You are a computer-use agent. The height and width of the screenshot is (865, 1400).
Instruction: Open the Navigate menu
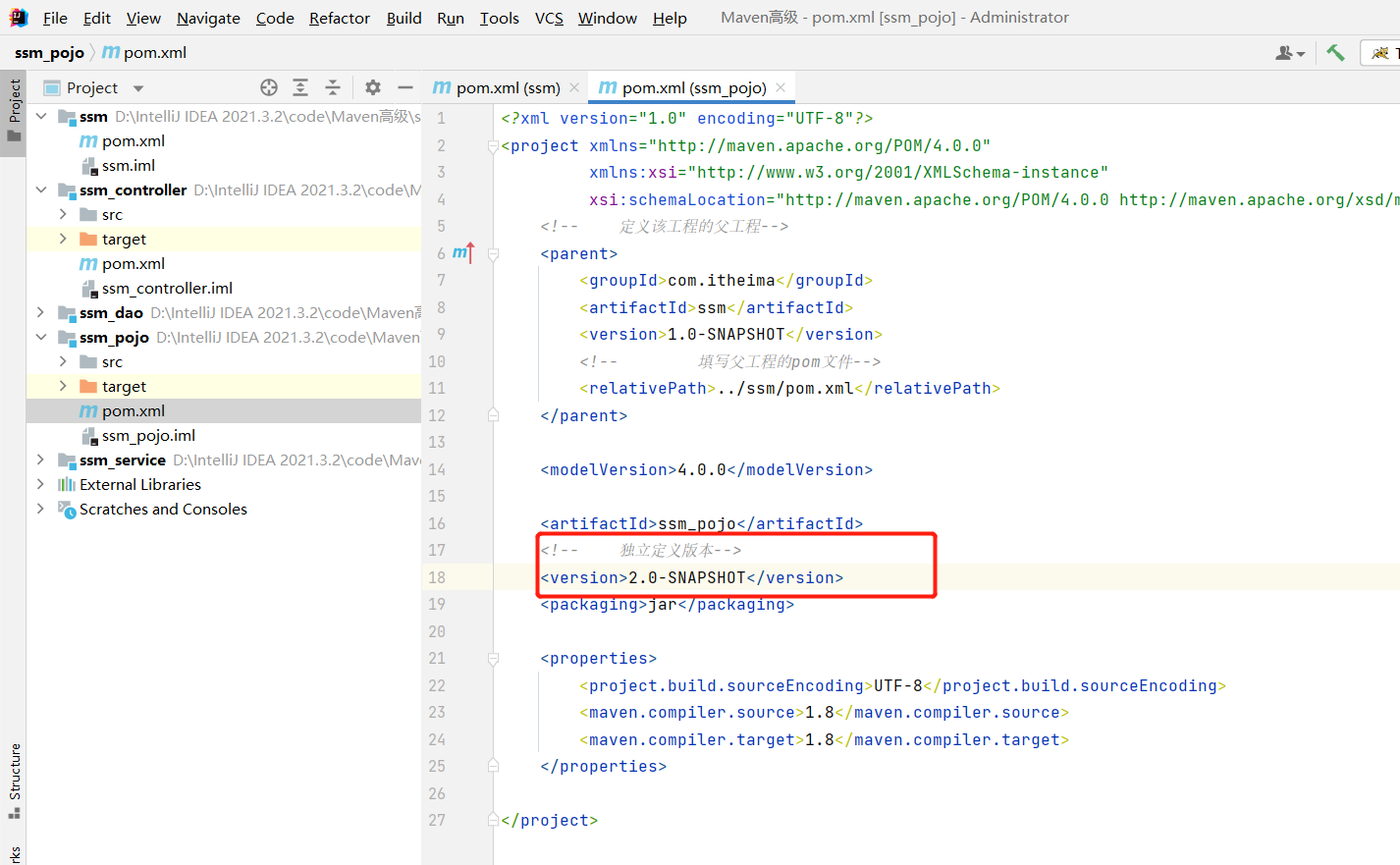point(208,18)
